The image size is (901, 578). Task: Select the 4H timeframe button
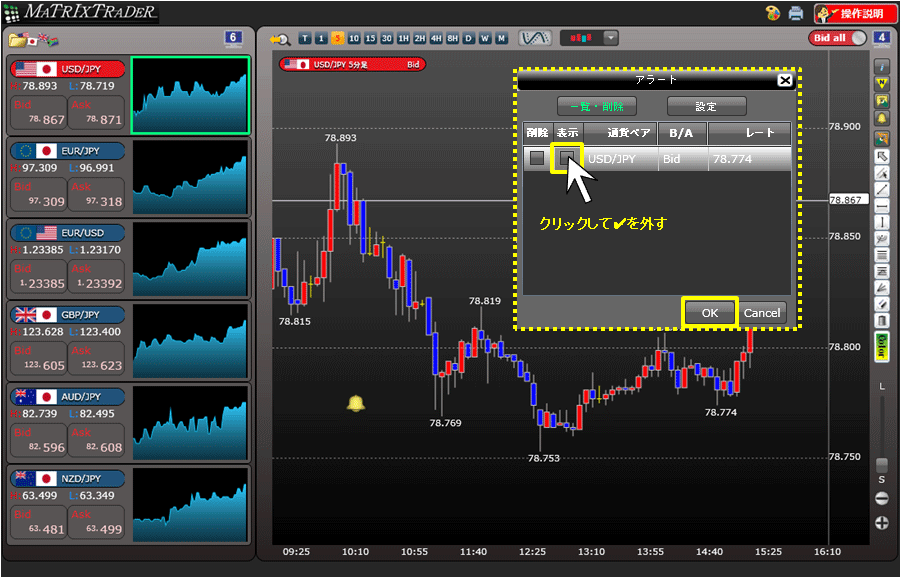[436, 38]
